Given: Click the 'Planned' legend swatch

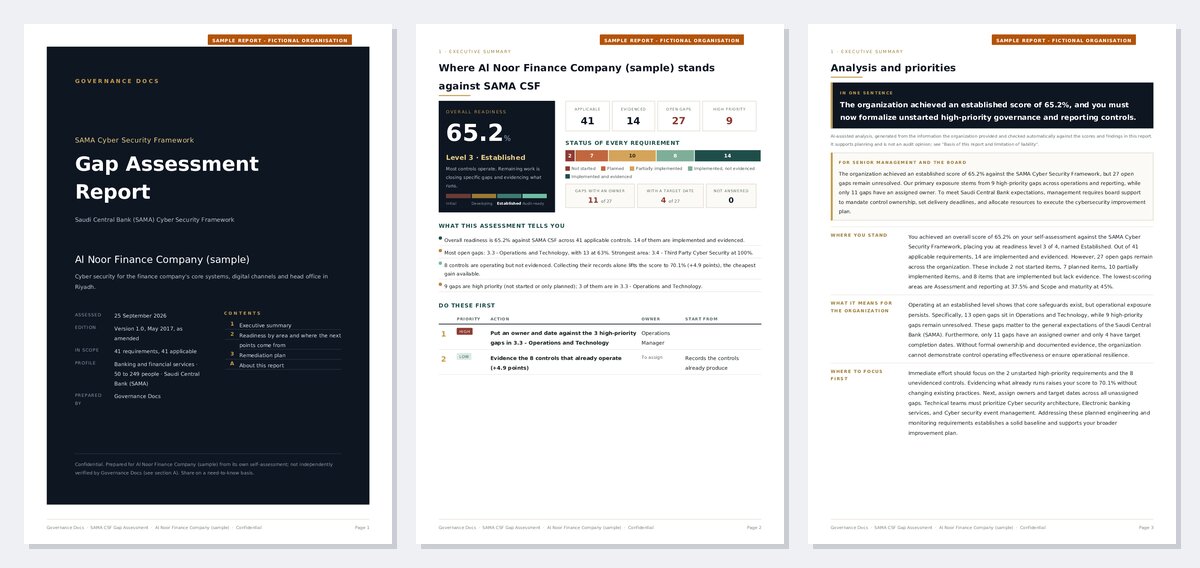Looking at the screenshot, I should pyautogui.click(x=603, y=169).
